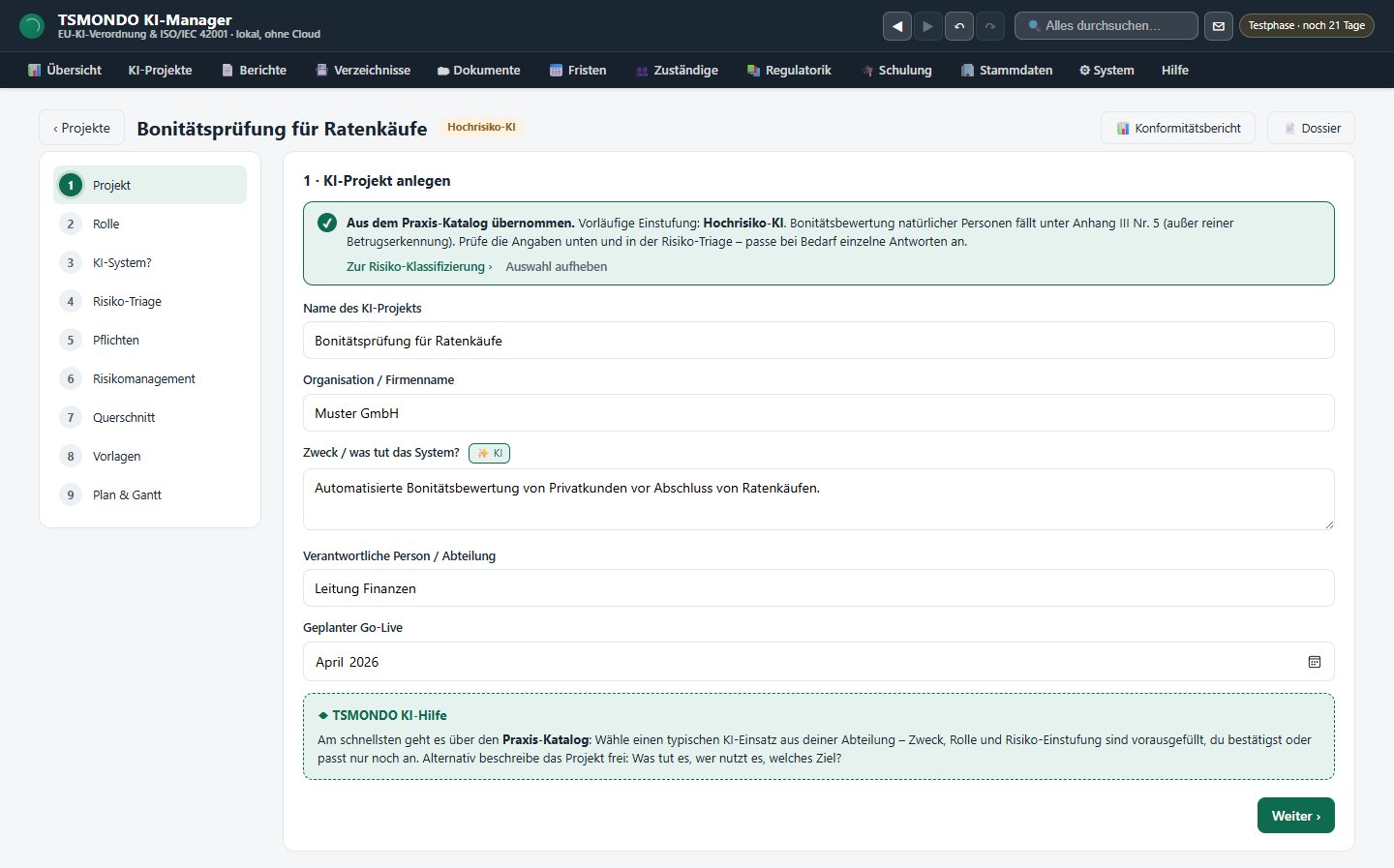This screenshot has height=868, width=1394.
Task: Open the Konformitätsbericht report
Action: click(x=1178, y=128)
